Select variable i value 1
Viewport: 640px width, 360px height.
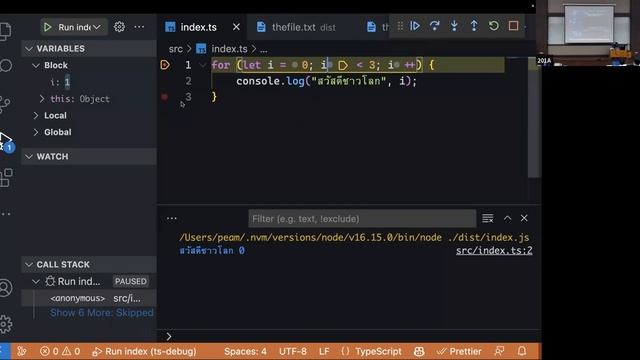coord(67,82)
